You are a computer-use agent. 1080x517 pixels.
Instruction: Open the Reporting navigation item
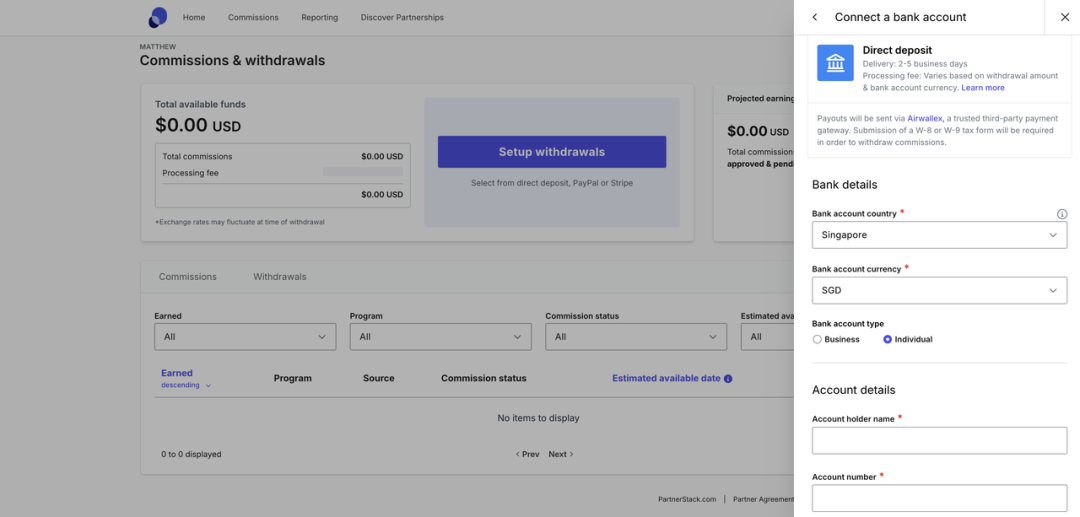click(320, 17)
